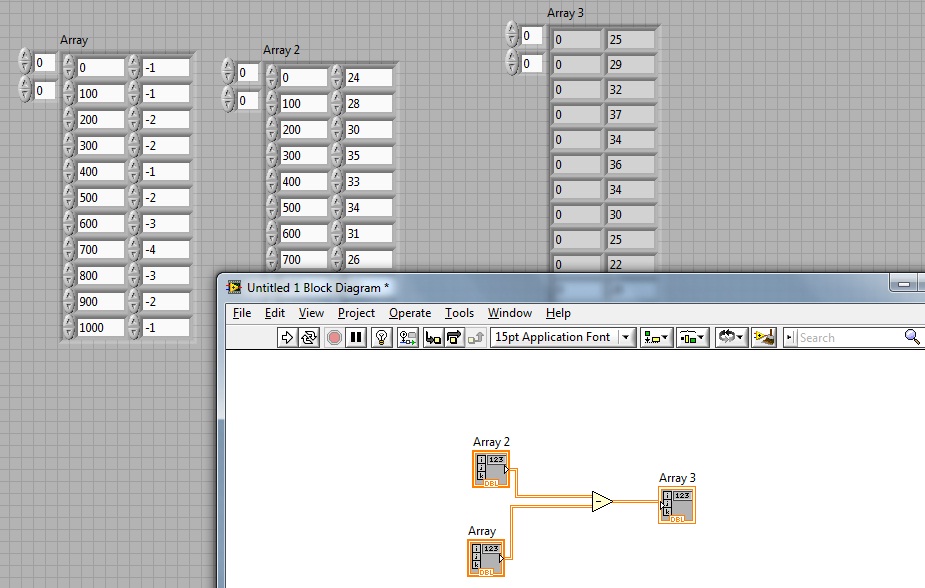Image resolution: width=925 pixels, height=588 pixels.
Task: Select Array 3 cell containing 29
Action: (631, 64)
